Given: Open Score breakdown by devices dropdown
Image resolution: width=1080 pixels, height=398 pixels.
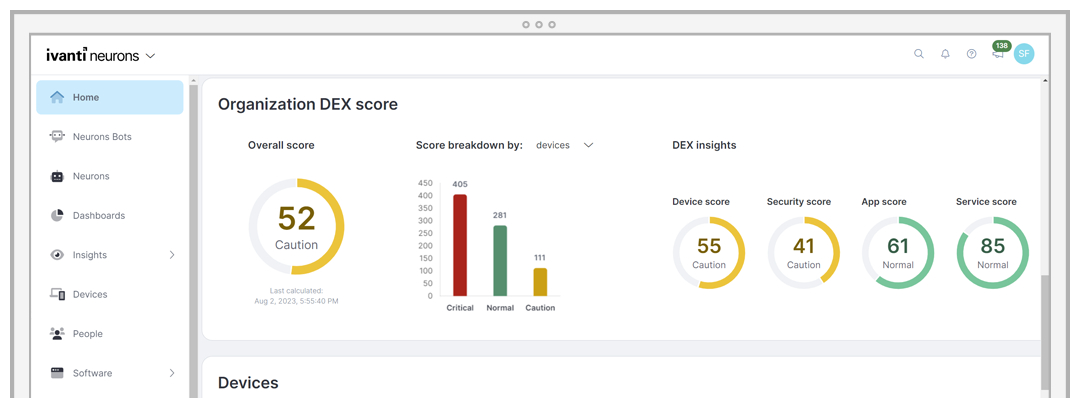Looking at the screenshot, I should 565,145.
